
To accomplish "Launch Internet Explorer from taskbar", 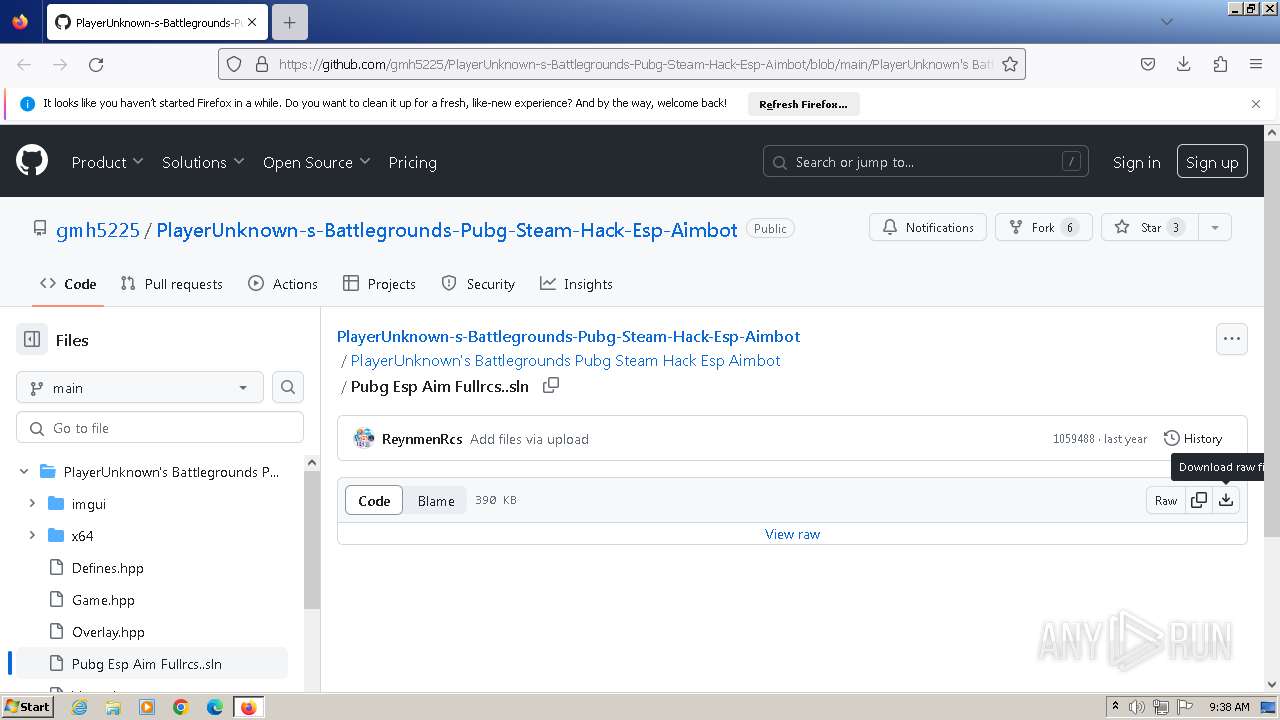I will (x=79, y=707).
